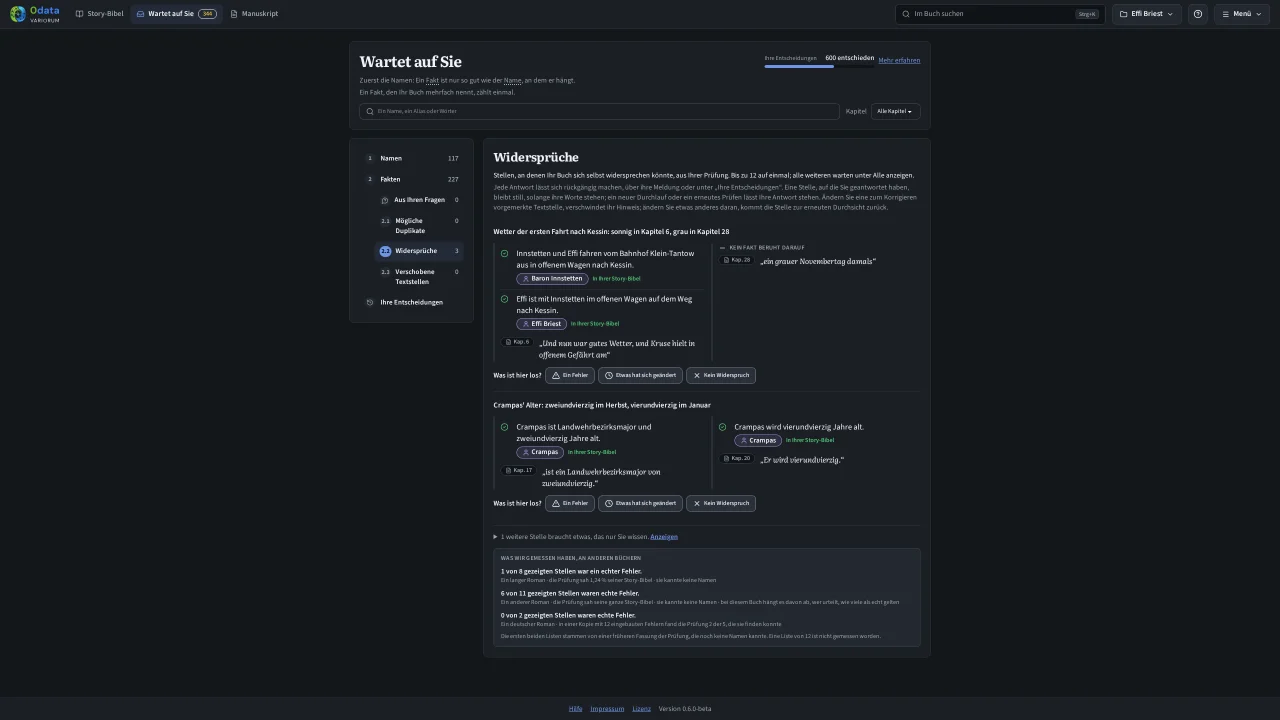Choose Etwas hat sich geändert for Kessin weather
The height and width of the screenshot is (720, 1280).
point(640,375)
